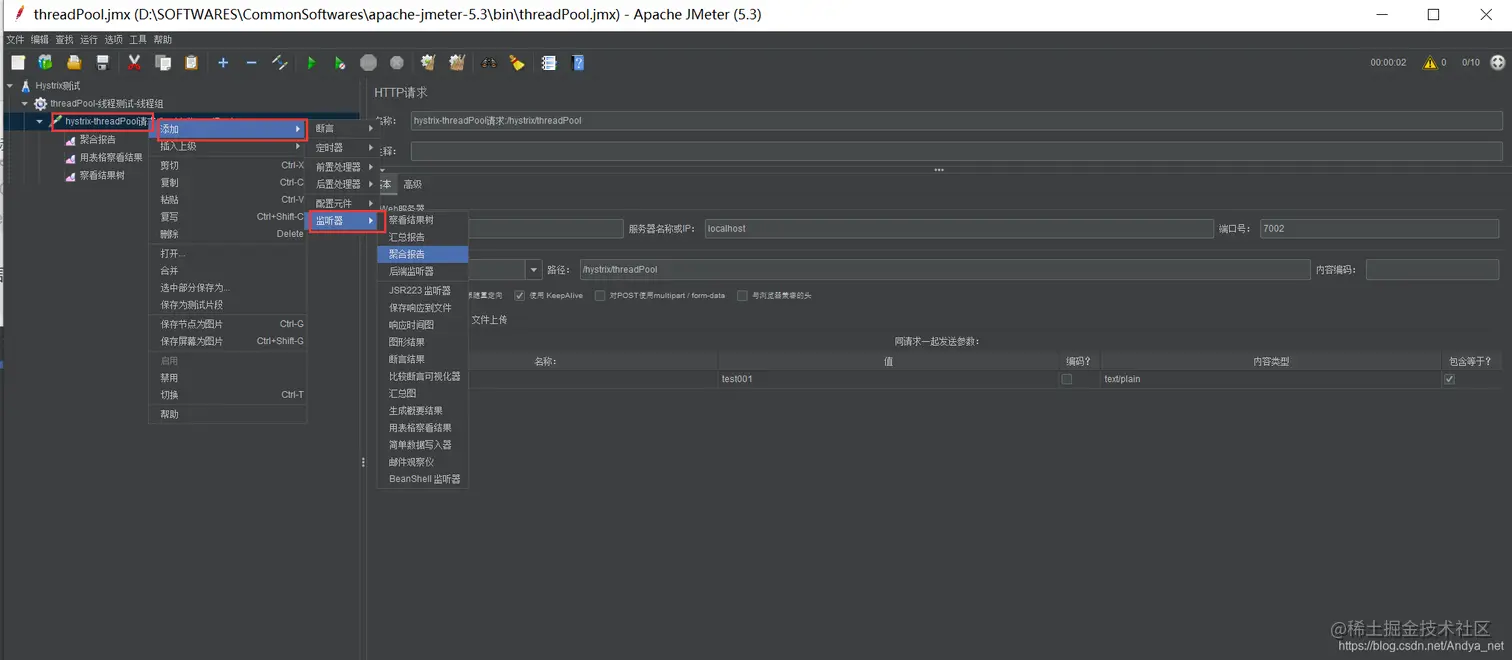Choose 用表格察看结果 in listener submenu

pyautogui.click(x=423, y=428)
